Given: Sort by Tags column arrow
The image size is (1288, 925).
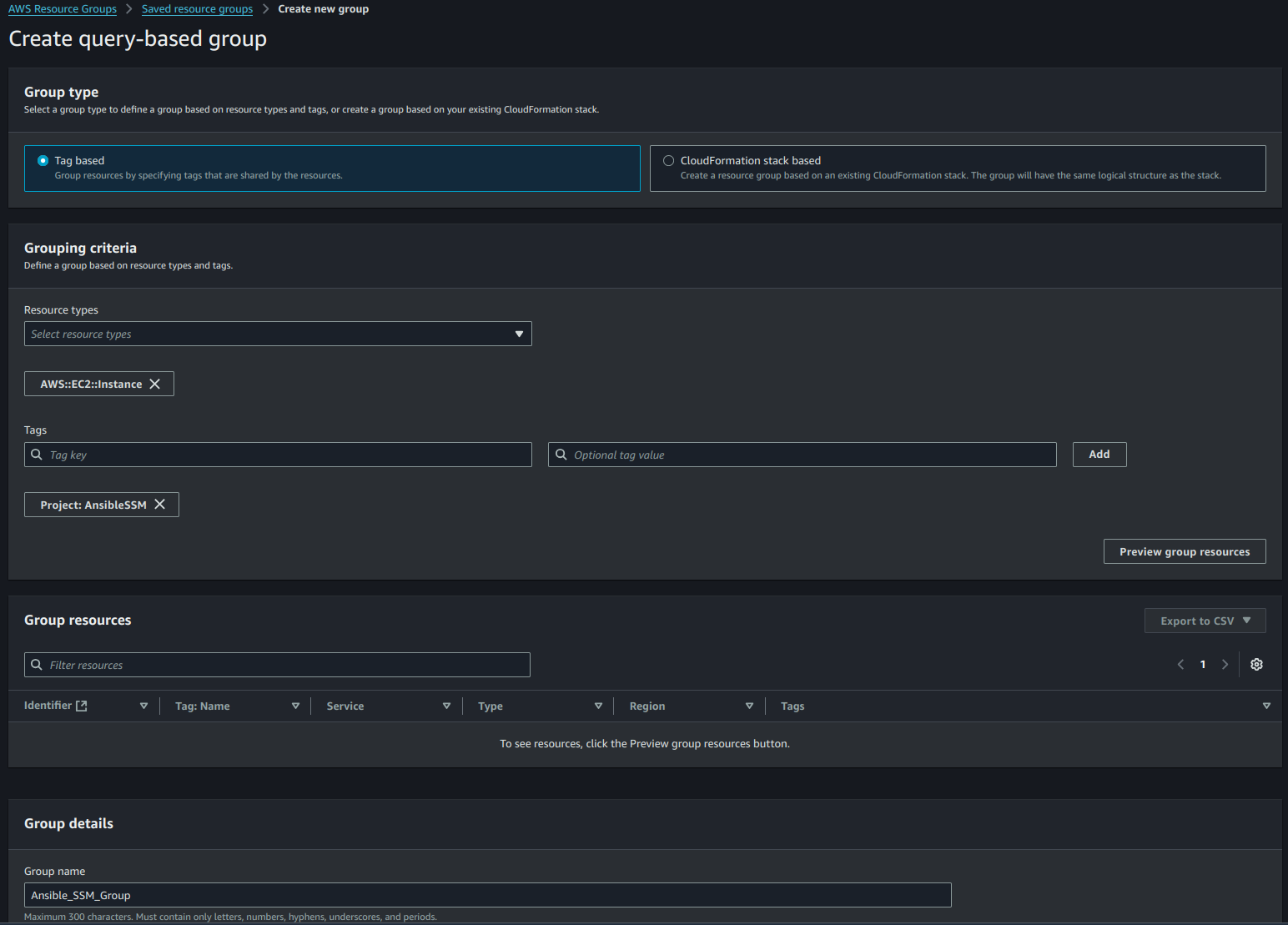Looking at the screenshot, I should (x=1266, y=706).
